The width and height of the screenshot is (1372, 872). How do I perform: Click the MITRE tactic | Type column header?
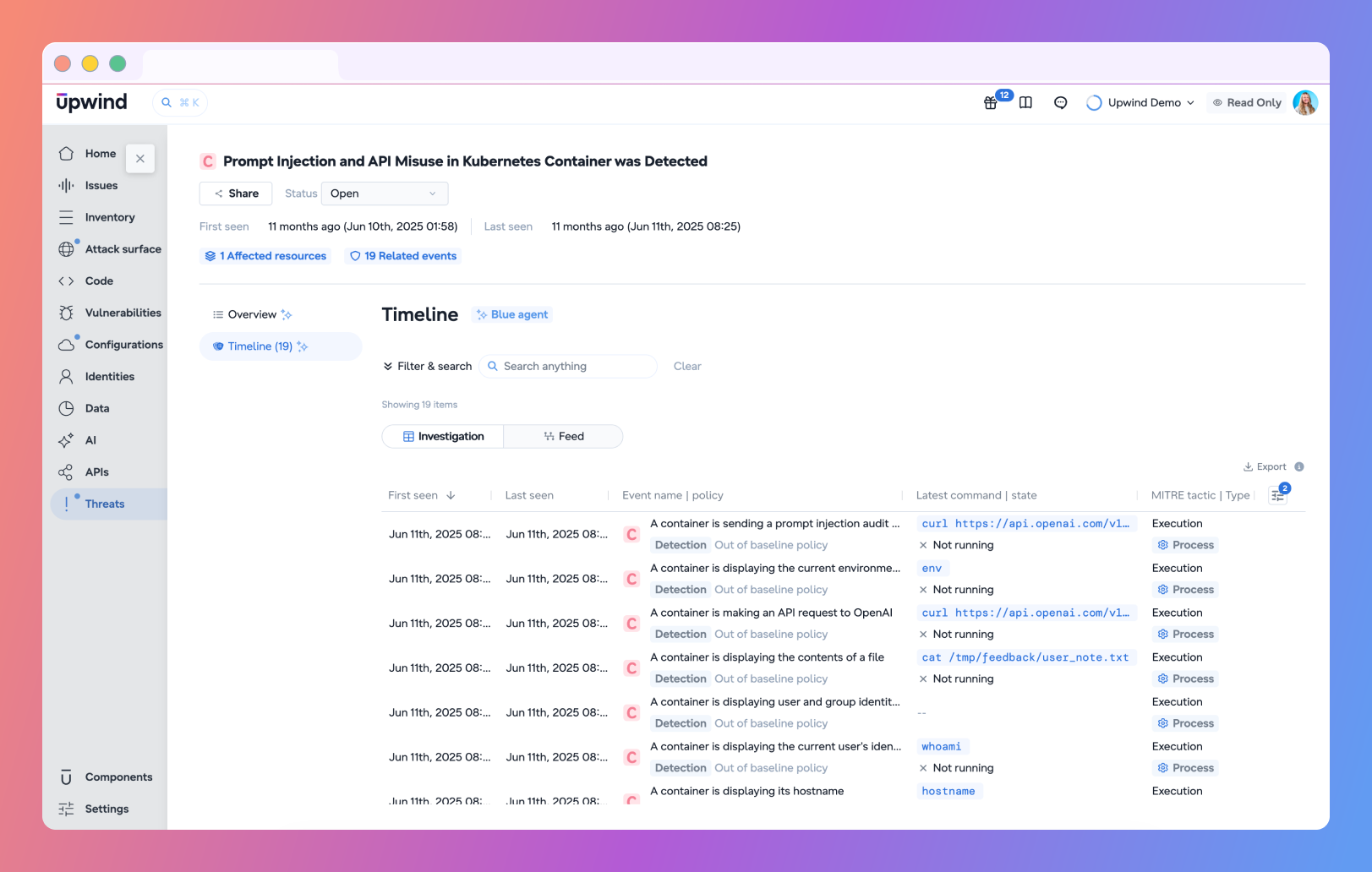click(x=1200, y=495)
